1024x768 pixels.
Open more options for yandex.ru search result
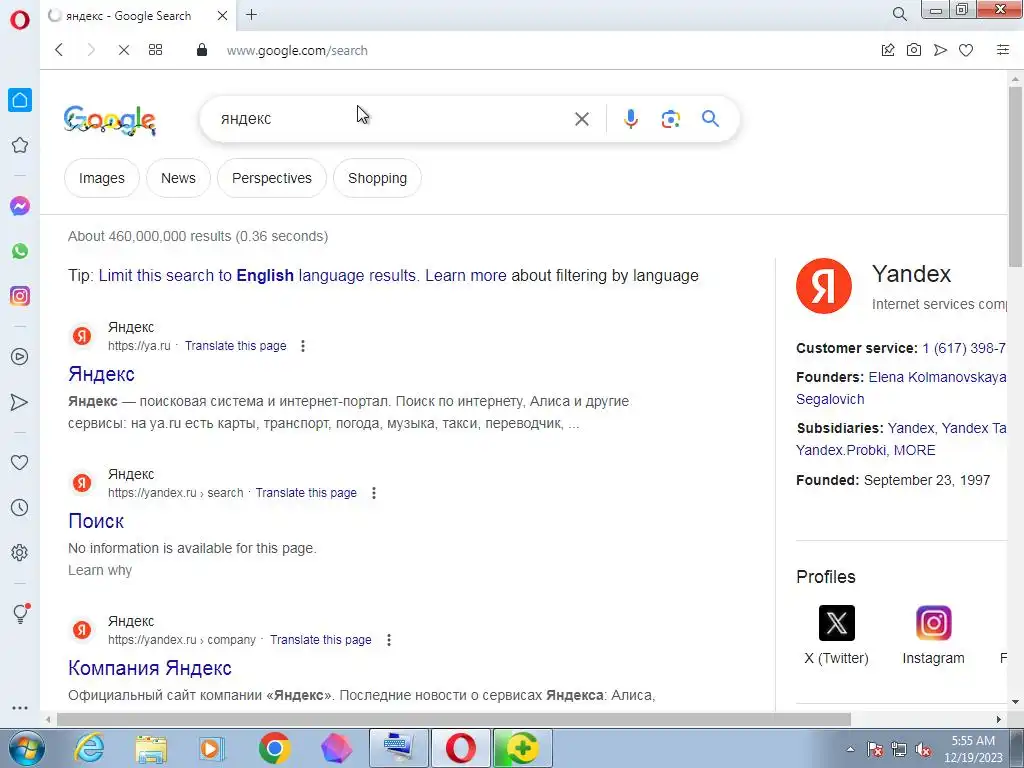coord(374,493)
